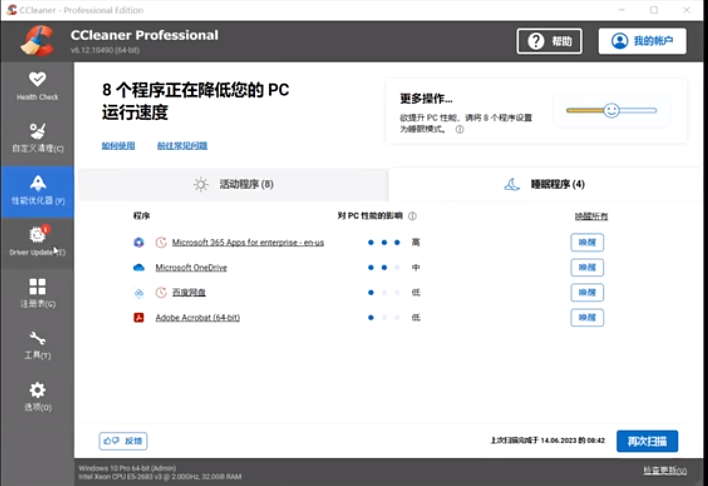The image size is (708, 486).
Task: Click Windows 10 Pro 64-bit system info
Action: click(127, 468)
